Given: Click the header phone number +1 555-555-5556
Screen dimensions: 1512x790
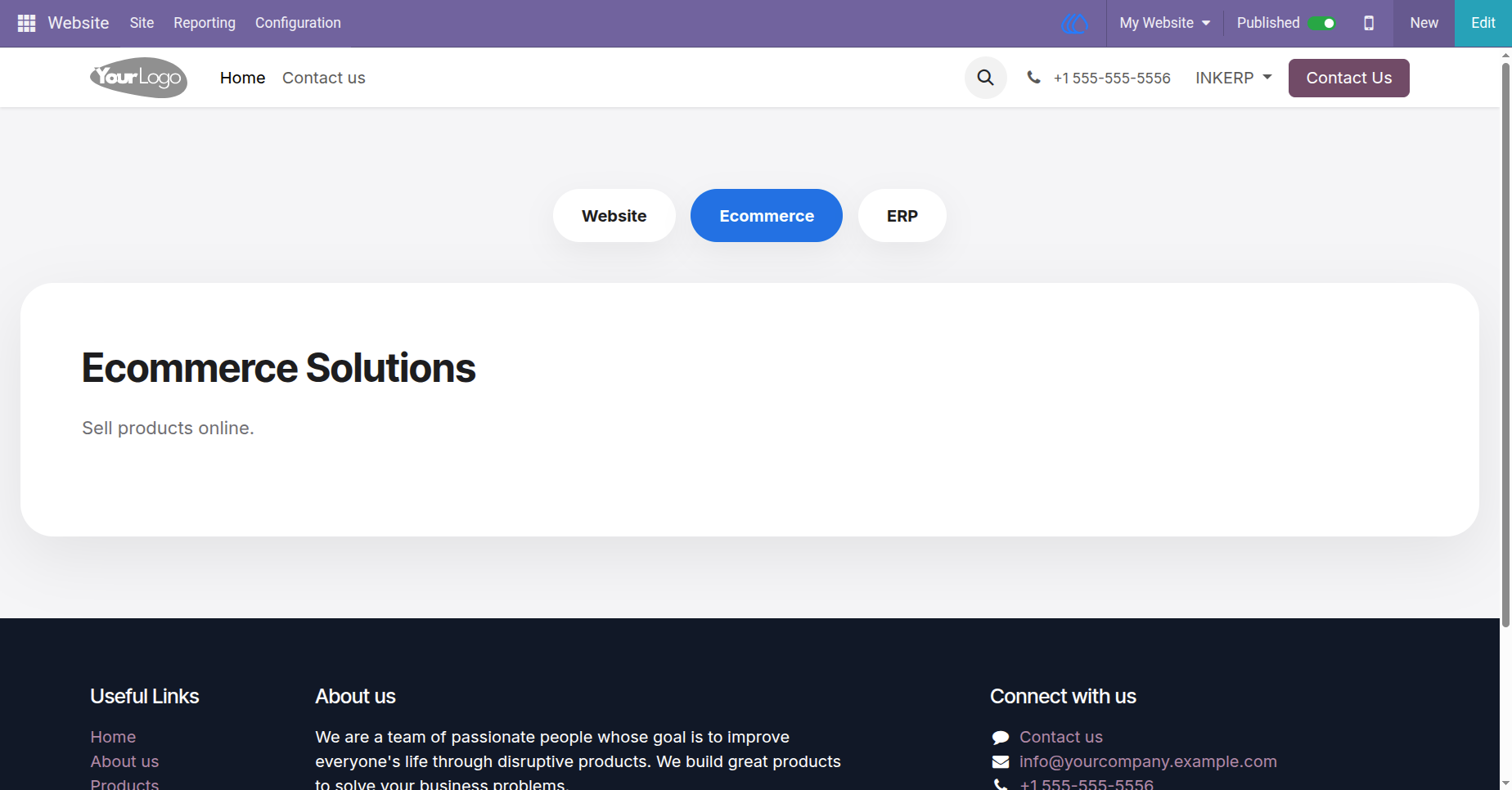Looking at the screenshot, I should pyautogui.click(x=1112, y=78).
